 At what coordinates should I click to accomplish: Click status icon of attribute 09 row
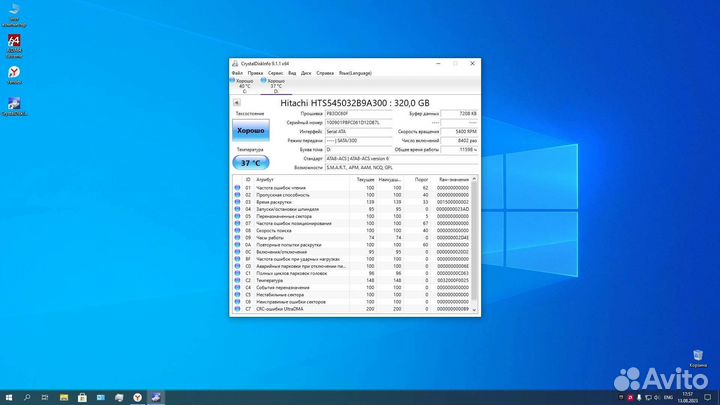(x=237, y=238)
